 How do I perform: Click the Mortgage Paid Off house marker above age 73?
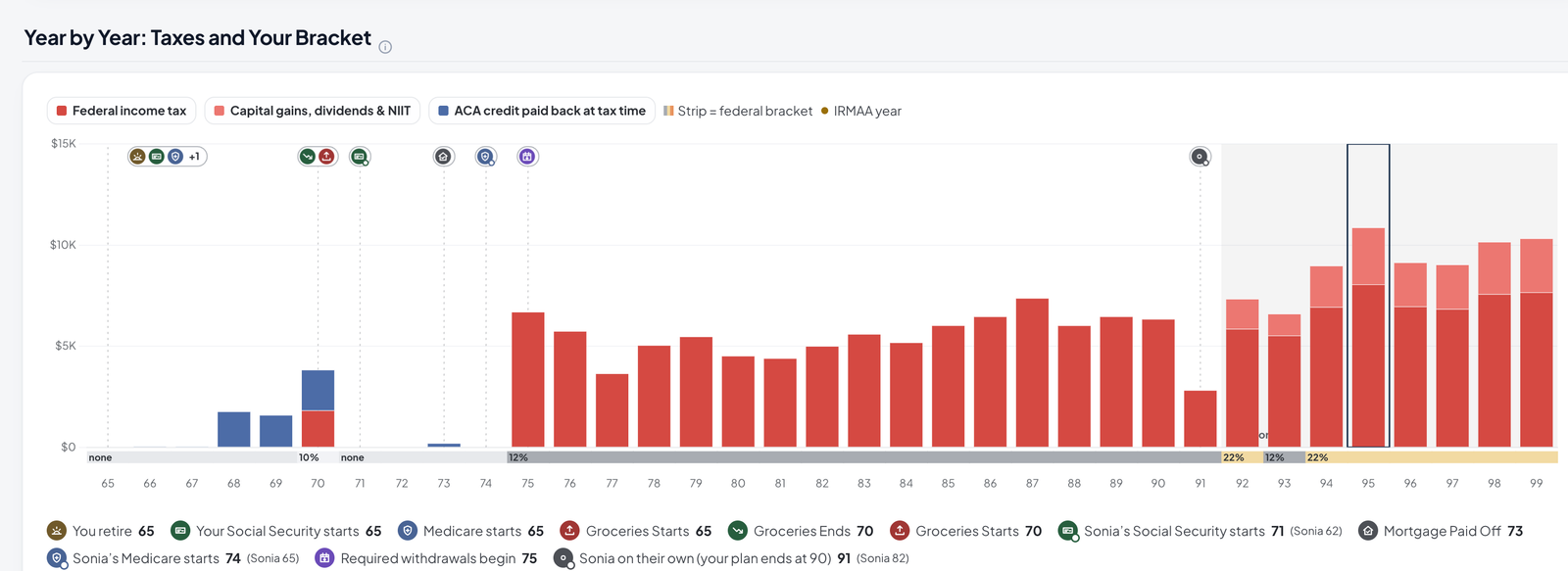coord(444,157)
